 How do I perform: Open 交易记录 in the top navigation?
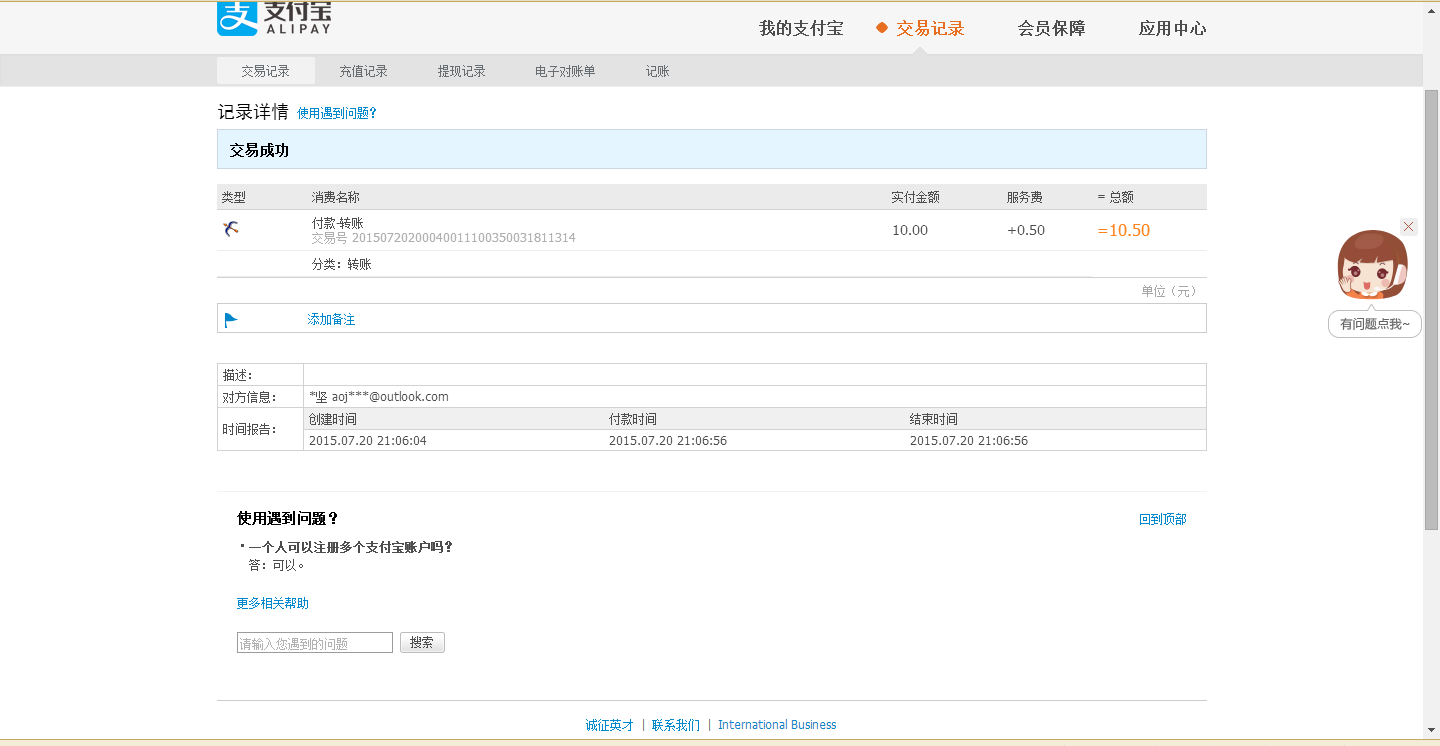pos(930,28)
